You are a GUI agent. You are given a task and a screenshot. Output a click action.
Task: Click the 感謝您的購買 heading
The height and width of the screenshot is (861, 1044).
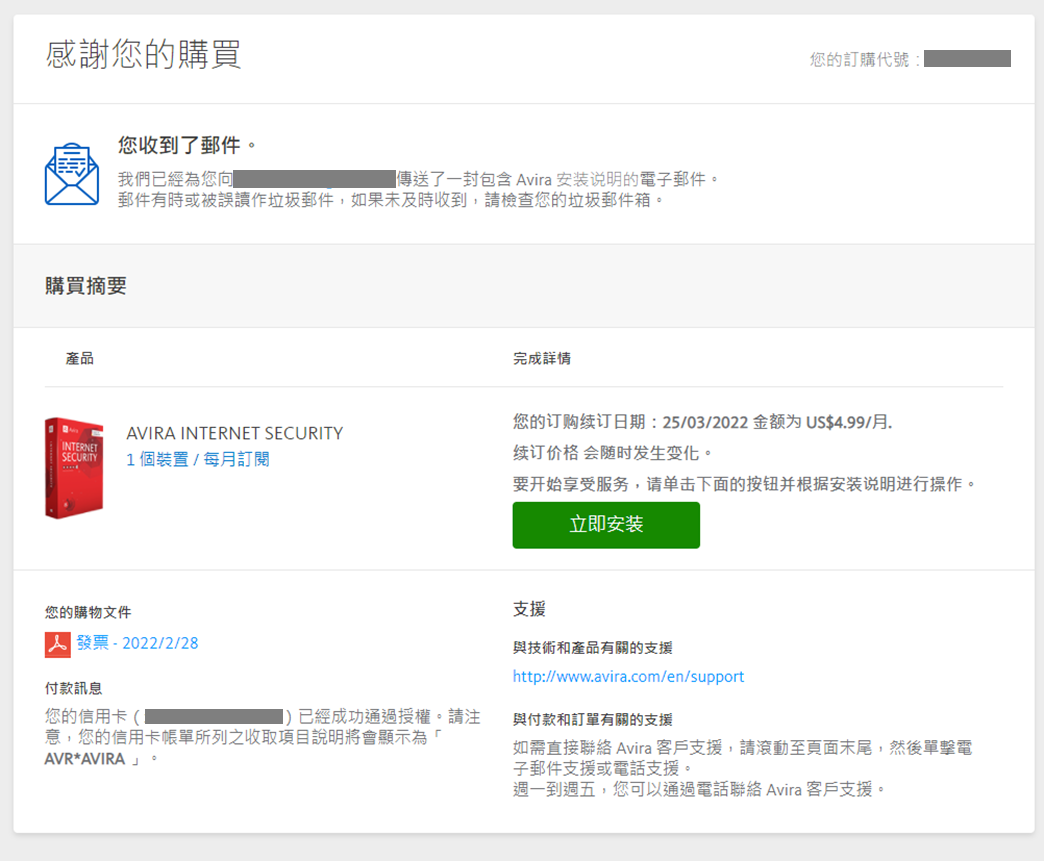(x=143, y=54)
